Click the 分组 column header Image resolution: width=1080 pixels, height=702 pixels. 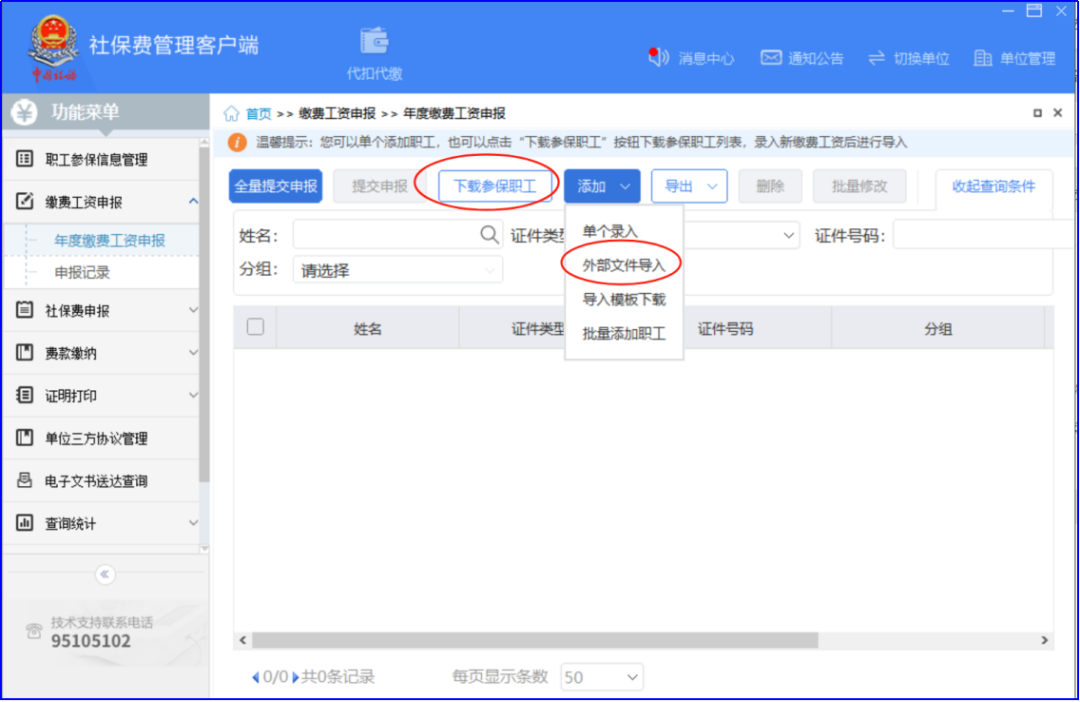coord(938,329)
